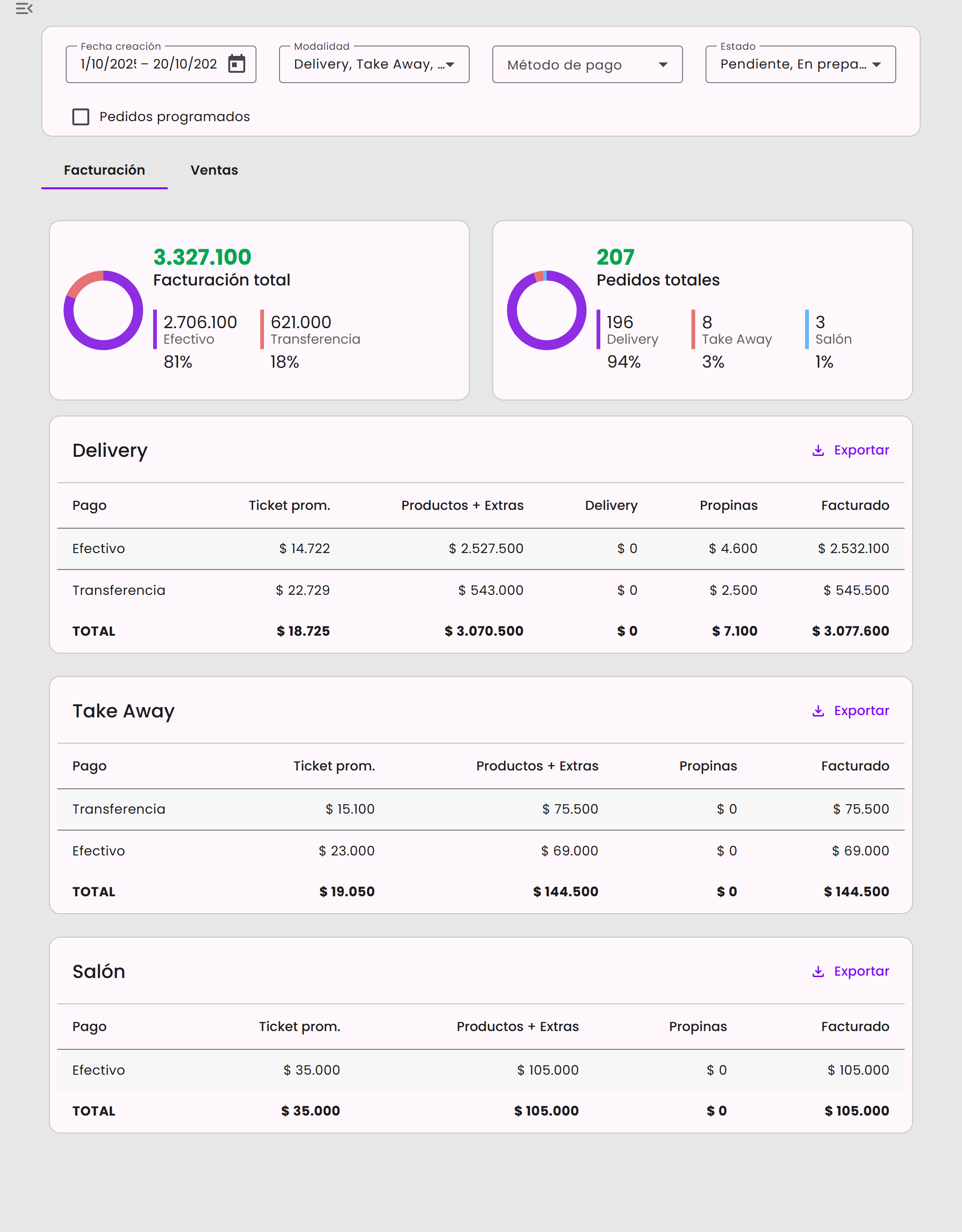Click the Pedidos programados label text
The height and width of the screenshot is (1232, 962).
tap(174, 117)
